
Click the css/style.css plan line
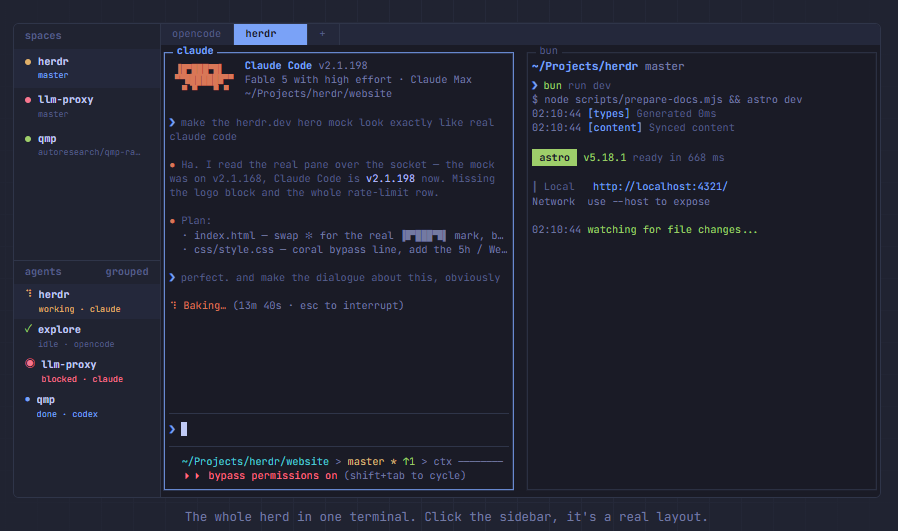(345, 250)
